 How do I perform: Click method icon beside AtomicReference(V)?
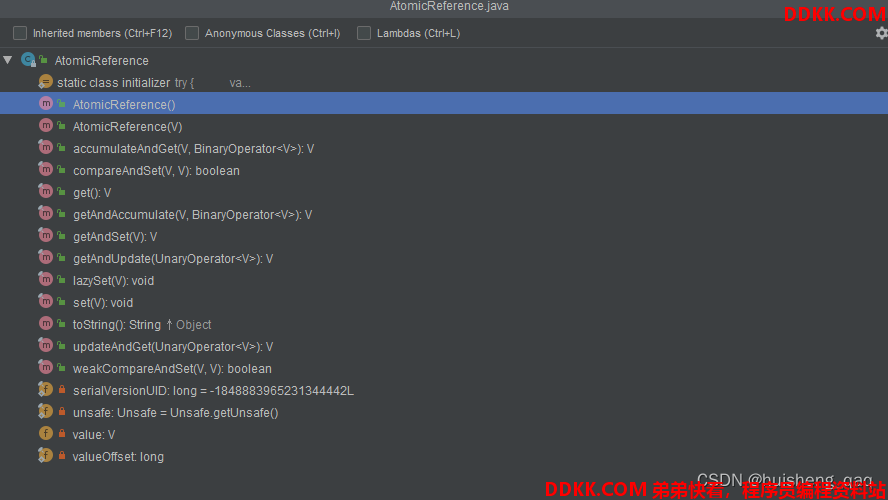45,126
